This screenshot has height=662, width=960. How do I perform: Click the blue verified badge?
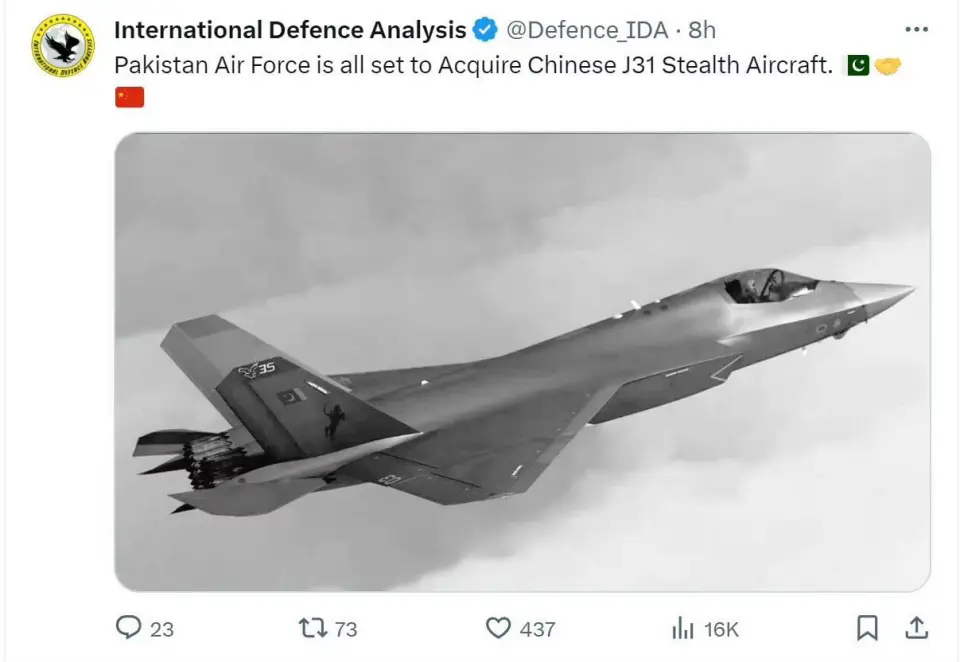point(485,30)
